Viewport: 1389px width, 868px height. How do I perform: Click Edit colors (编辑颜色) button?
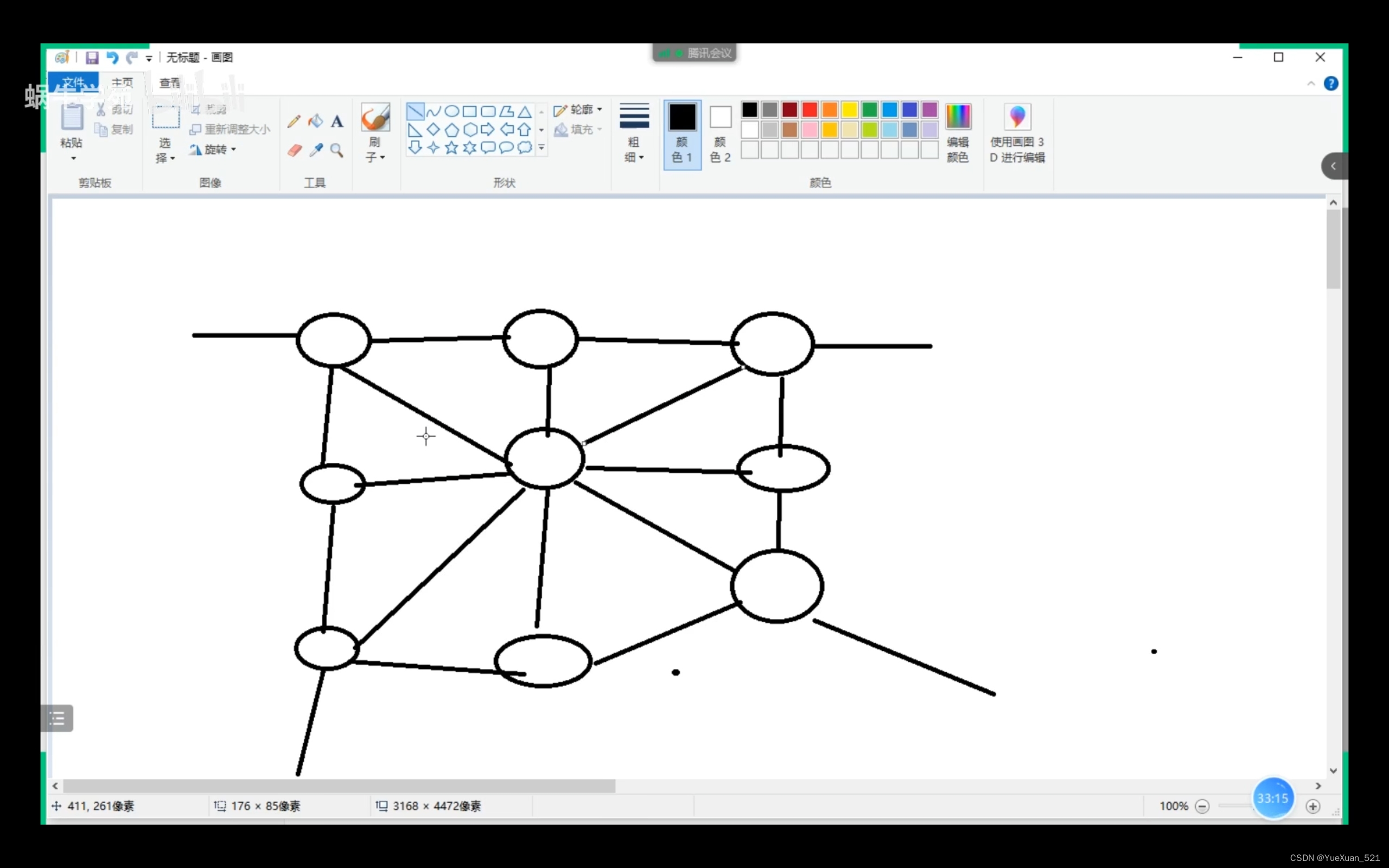coord(957,133)
